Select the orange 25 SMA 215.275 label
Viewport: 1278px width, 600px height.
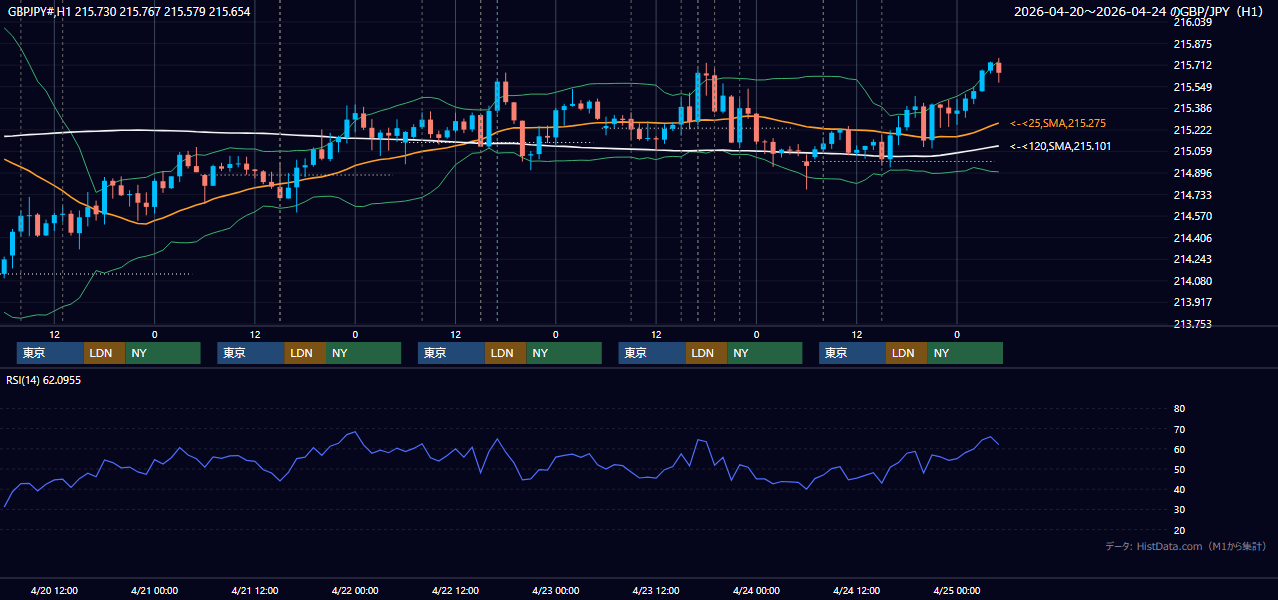(1058, 123)
